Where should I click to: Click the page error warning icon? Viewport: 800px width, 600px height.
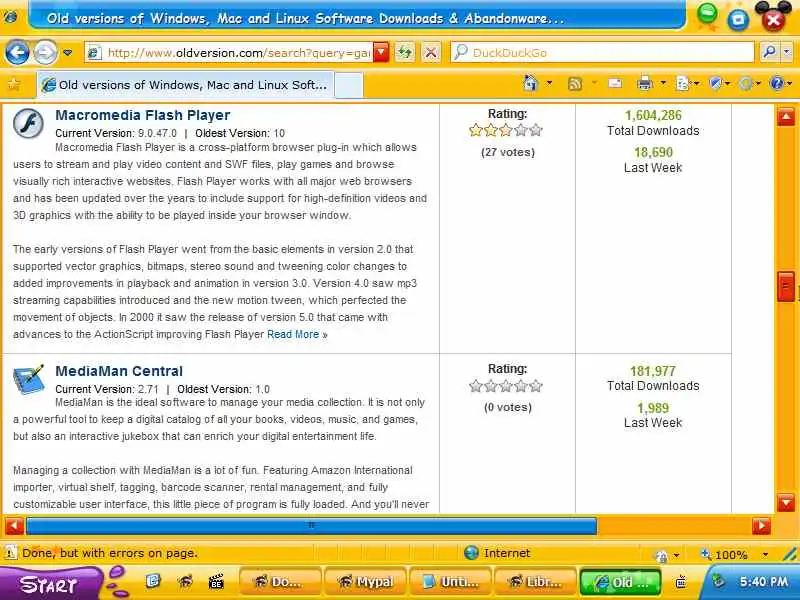[x=9, y=552]
